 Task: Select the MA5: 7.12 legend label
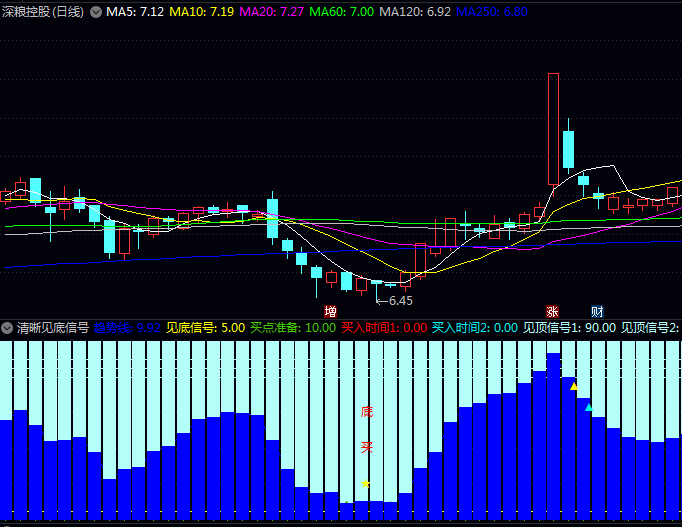pyautogui.click(x=135, y=12)
